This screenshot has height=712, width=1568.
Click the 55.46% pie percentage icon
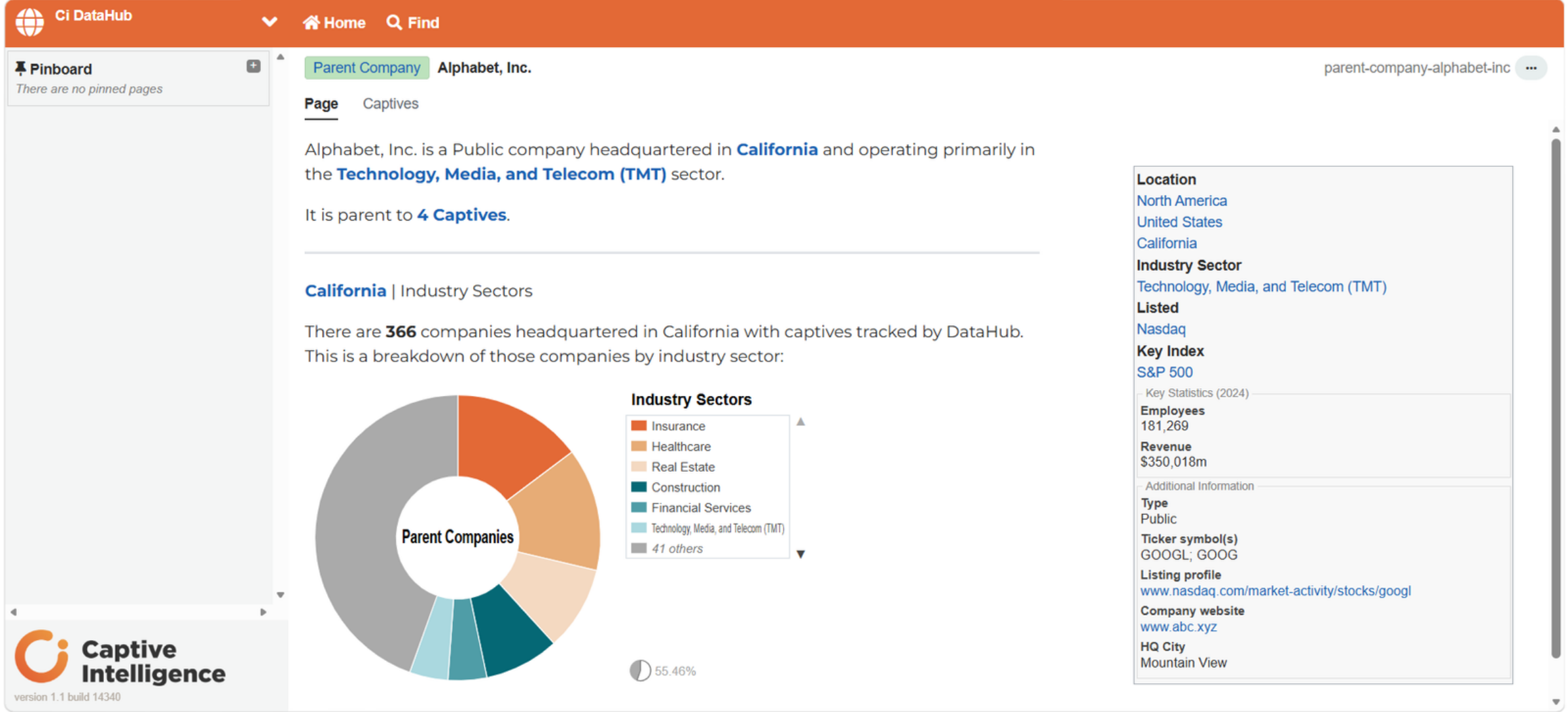coord(640,671)
